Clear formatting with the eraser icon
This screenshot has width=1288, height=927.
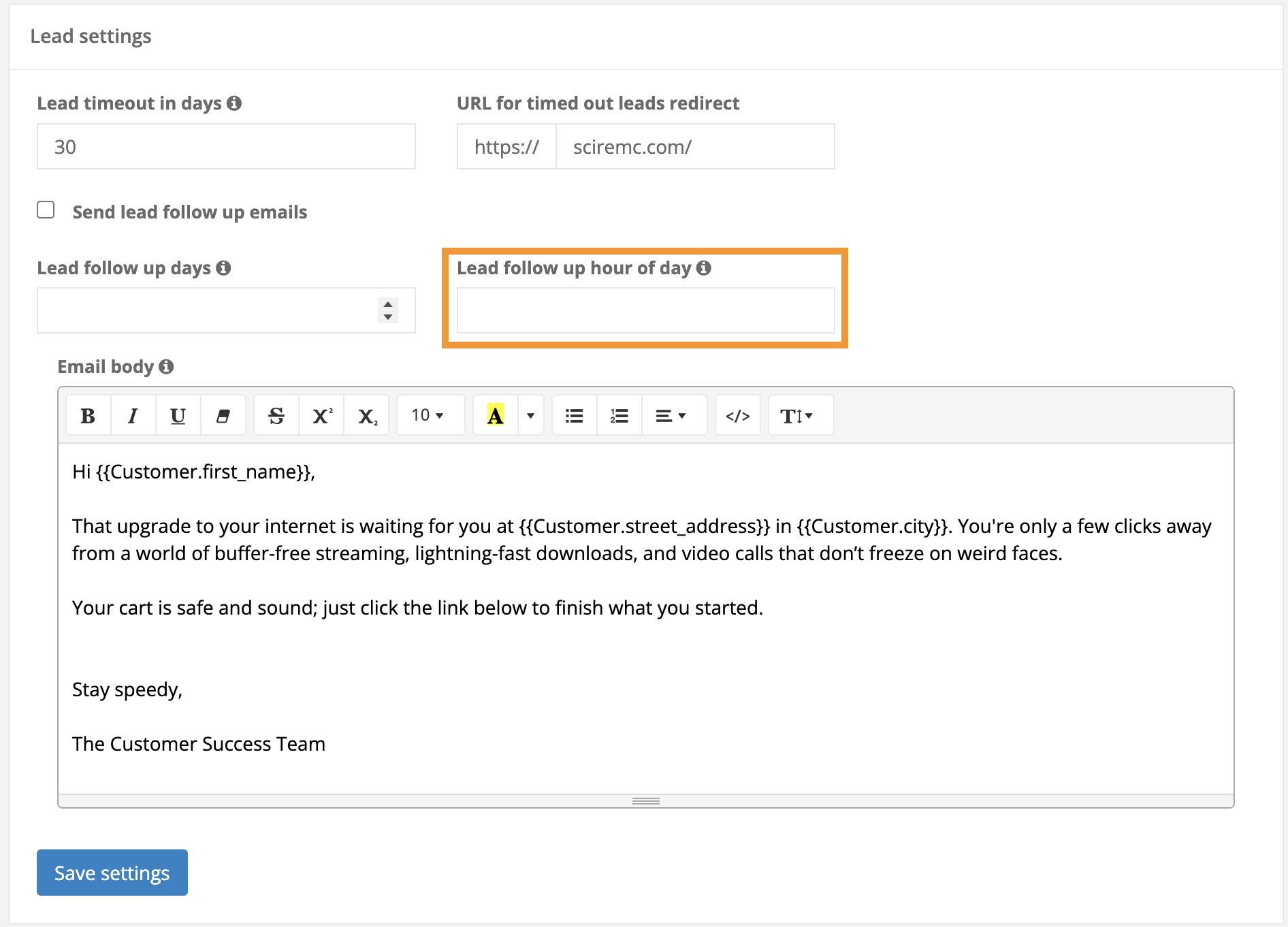point(223,414)
